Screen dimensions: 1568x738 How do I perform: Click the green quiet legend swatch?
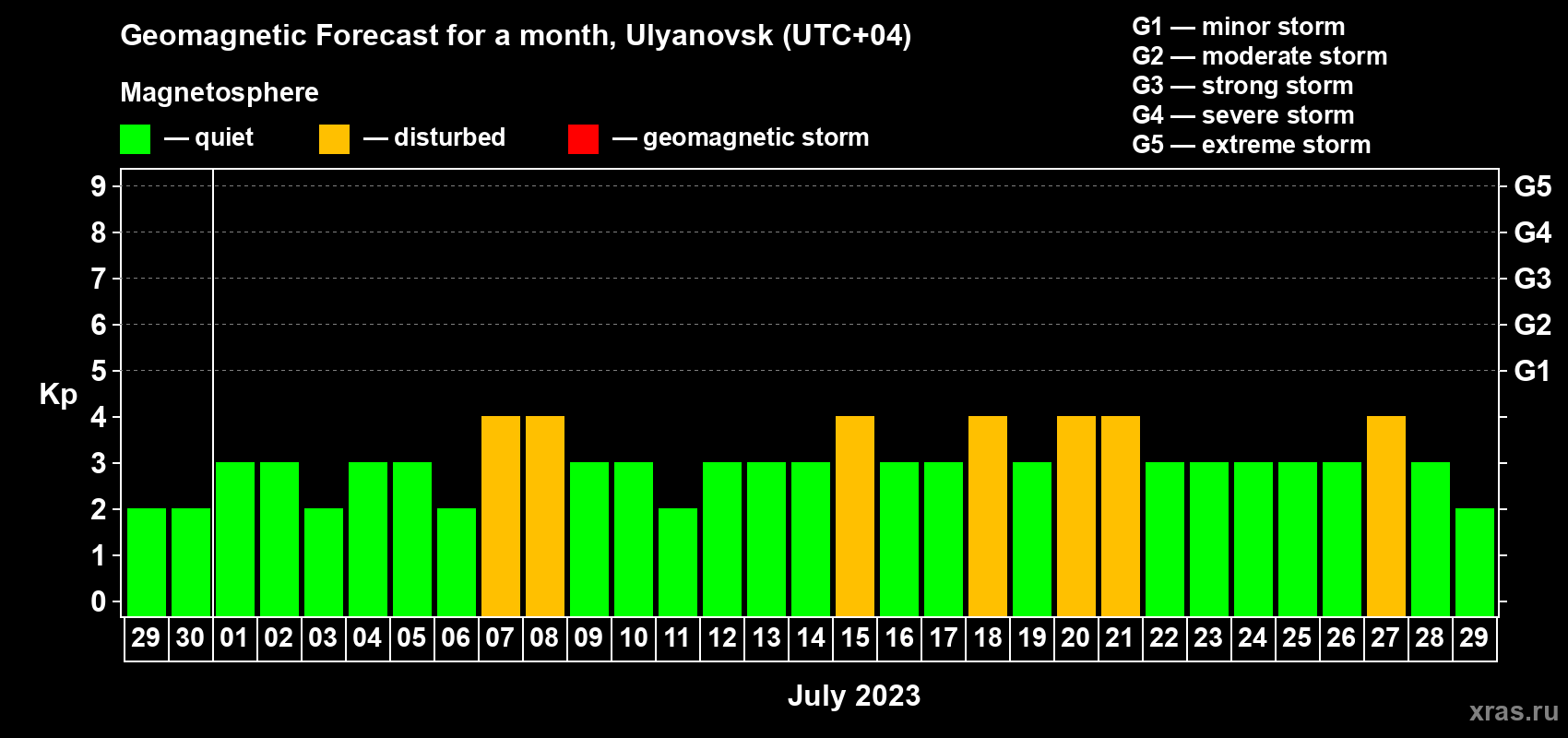click(135, 139)
